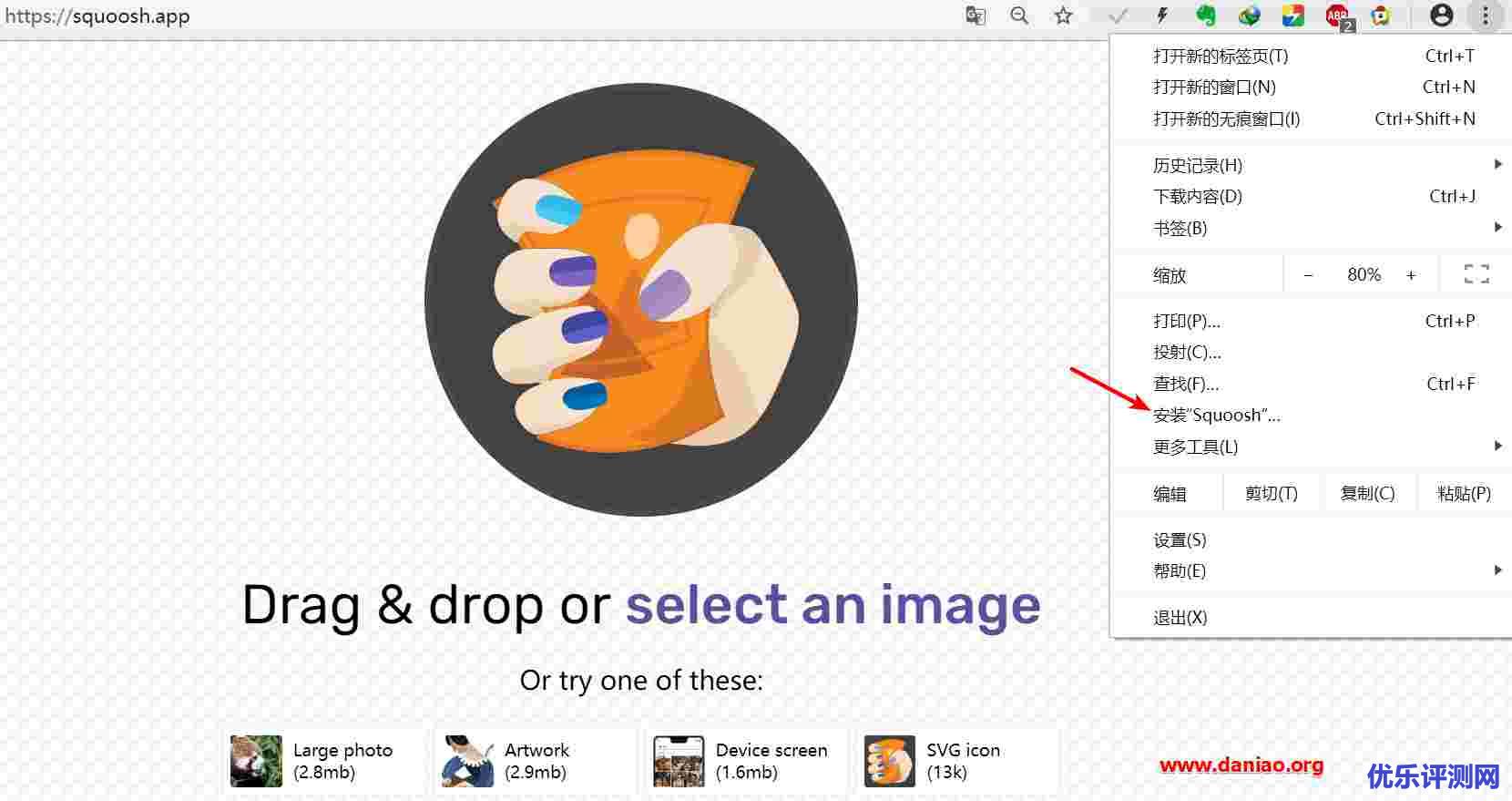This screenshot has width=1512, height=801.
Task: Select 投射 (Cast) in the menu
Action: 1311,352
